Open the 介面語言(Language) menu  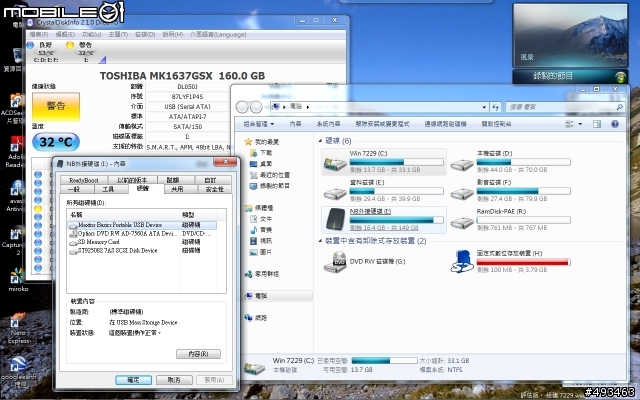(218, 35)
